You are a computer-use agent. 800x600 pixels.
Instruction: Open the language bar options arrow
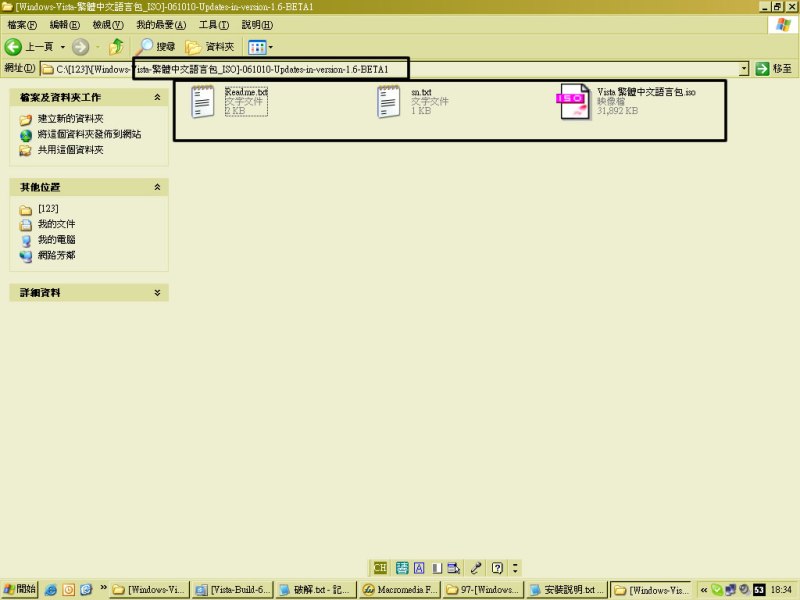click(x=515, y=568)
